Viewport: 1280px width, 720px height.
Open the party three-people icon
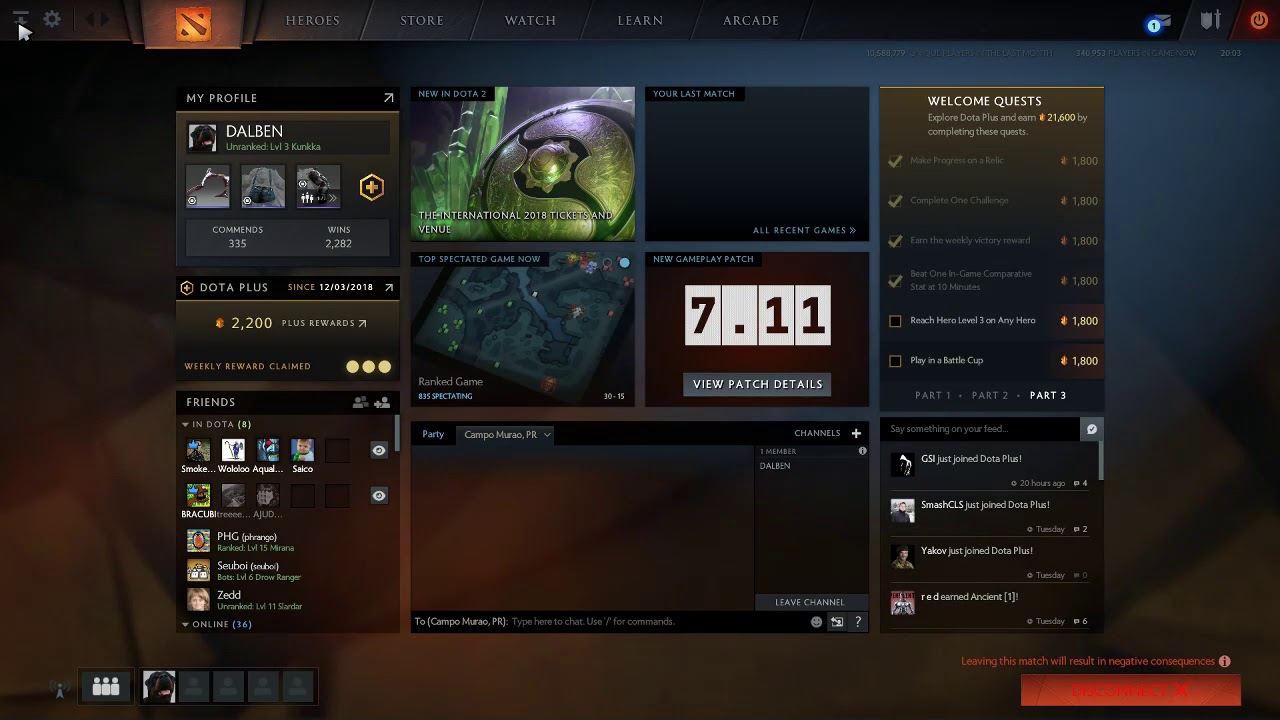[106, 686]
